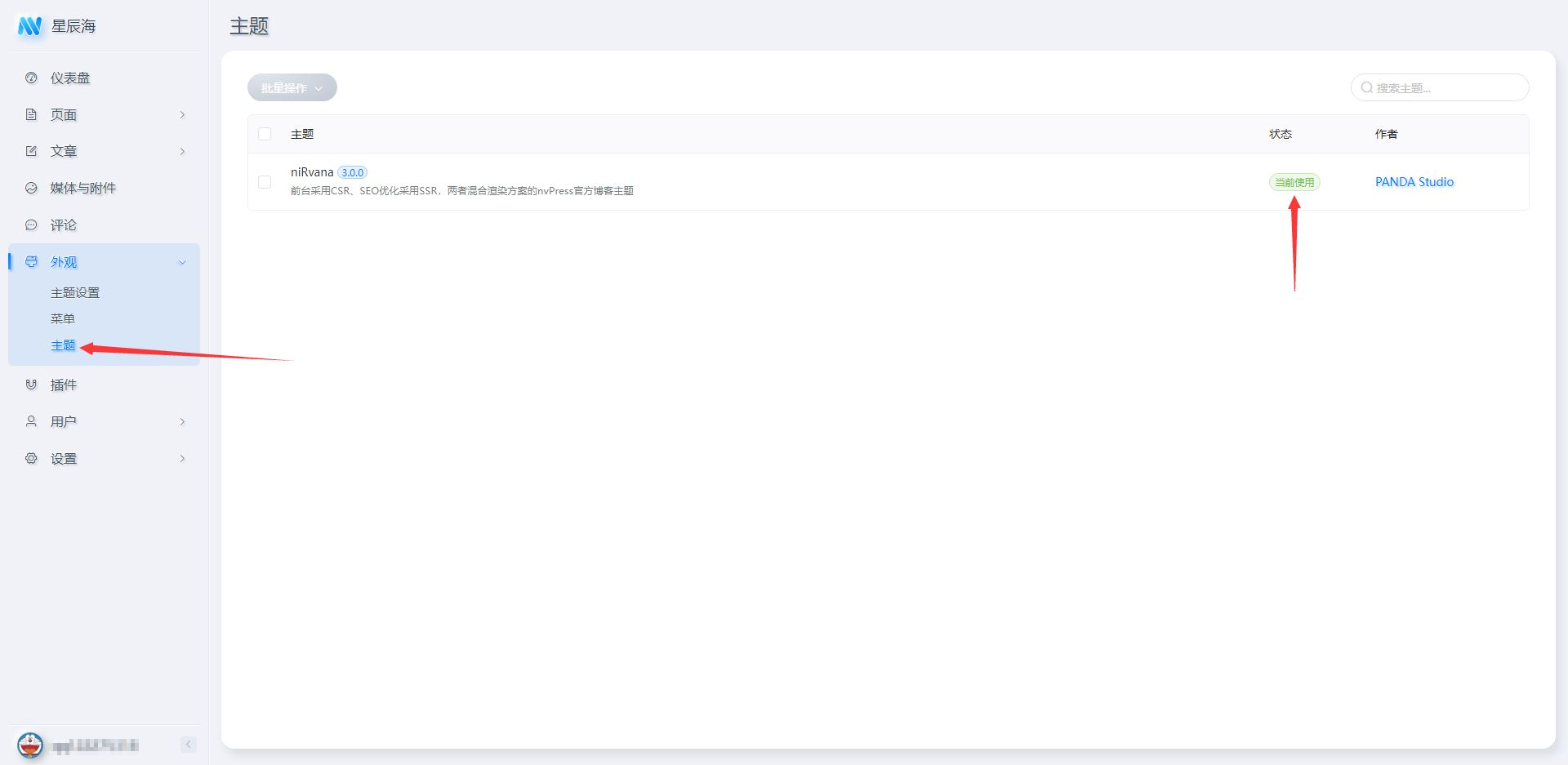
Task: Click the 星辰海 site title
Action: (x=73, y=26)
